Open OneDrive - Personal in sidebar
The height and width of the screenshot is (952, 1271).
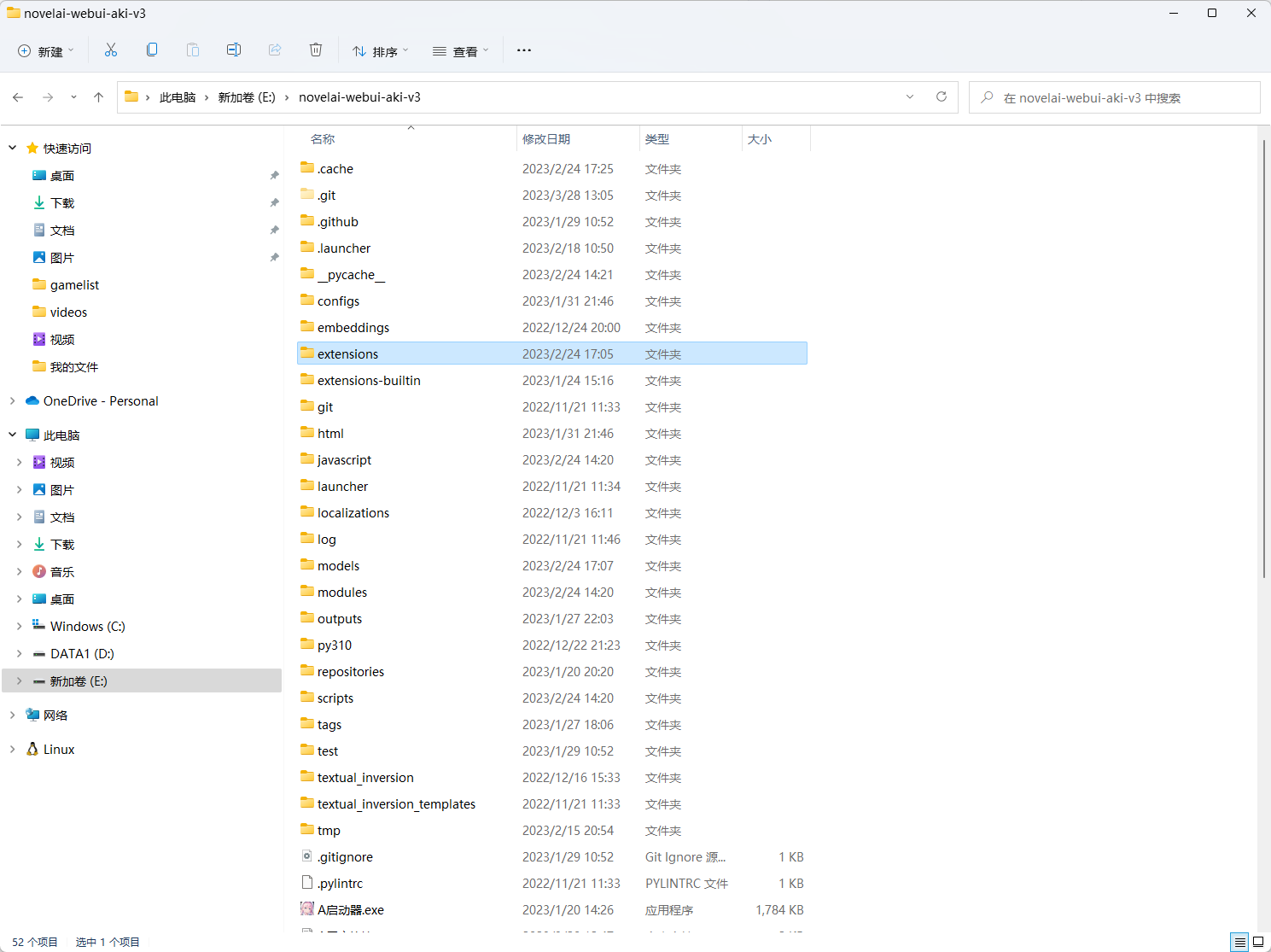click(101, 401)
